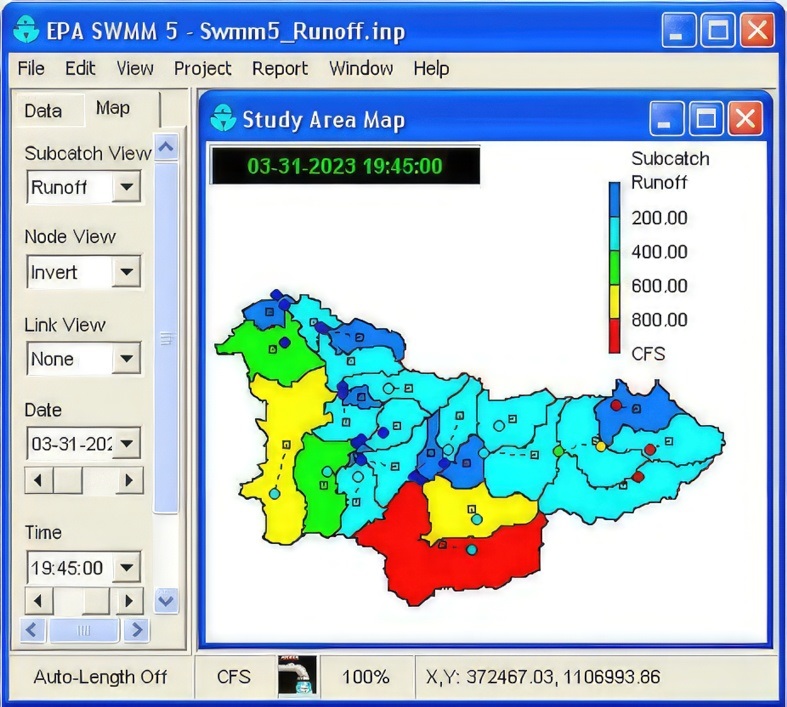Click the CFS flow units status
The width and height of the screenshot is (787, 707).
(x=233, y=676)
